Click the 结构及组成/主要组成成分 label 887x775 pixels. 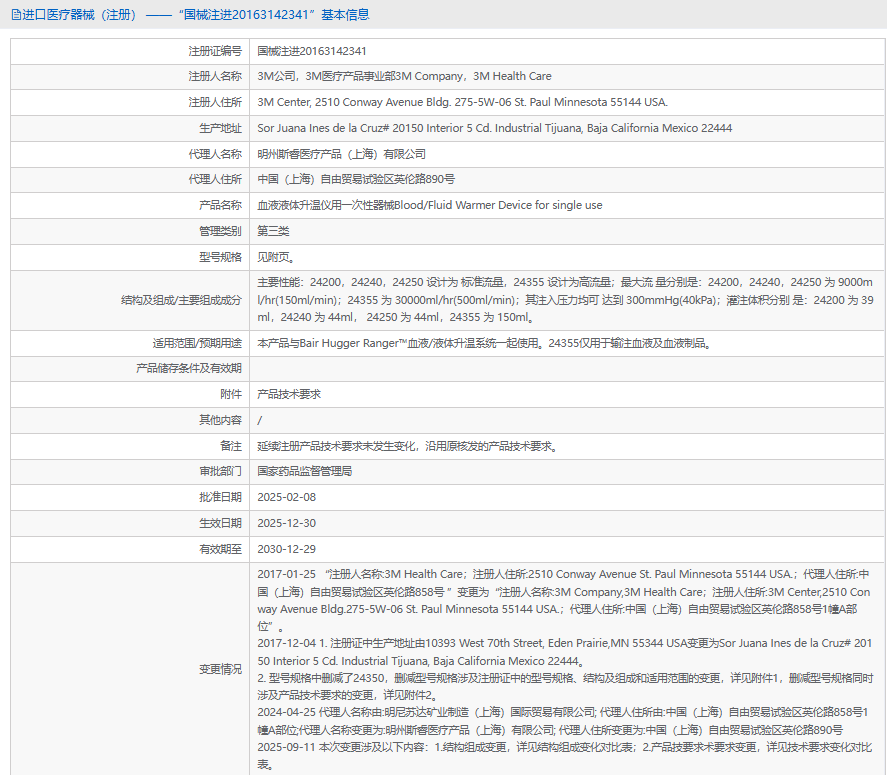[181, 300]
